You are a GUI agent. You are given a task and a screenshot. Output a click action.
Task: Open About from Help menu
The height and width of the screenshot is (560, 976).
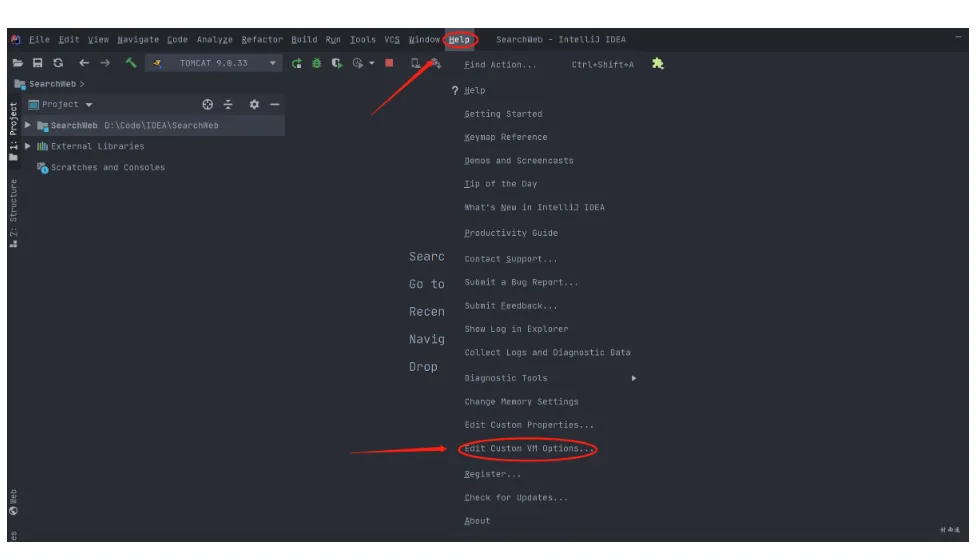coord(477,521)
